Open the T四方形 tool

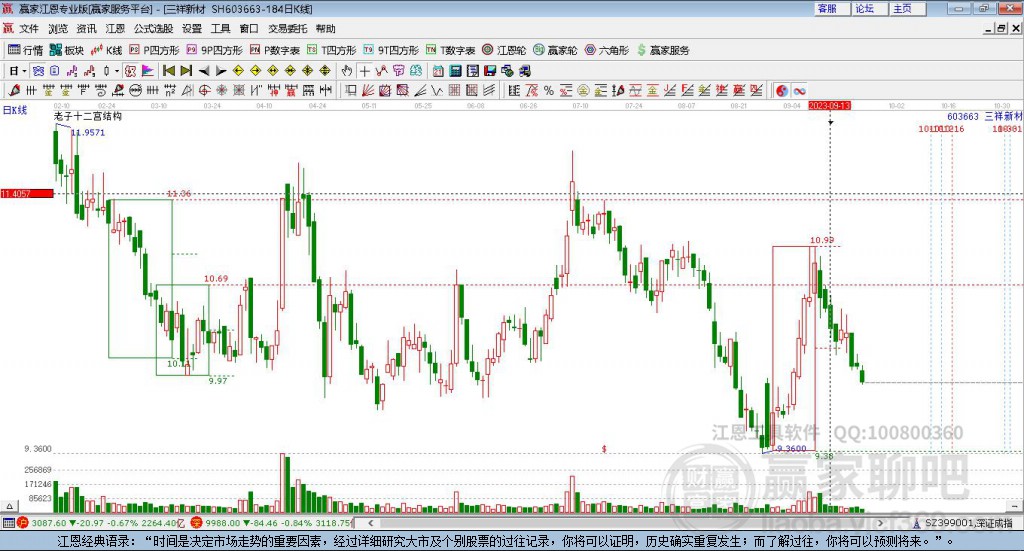tap(332, 50)
